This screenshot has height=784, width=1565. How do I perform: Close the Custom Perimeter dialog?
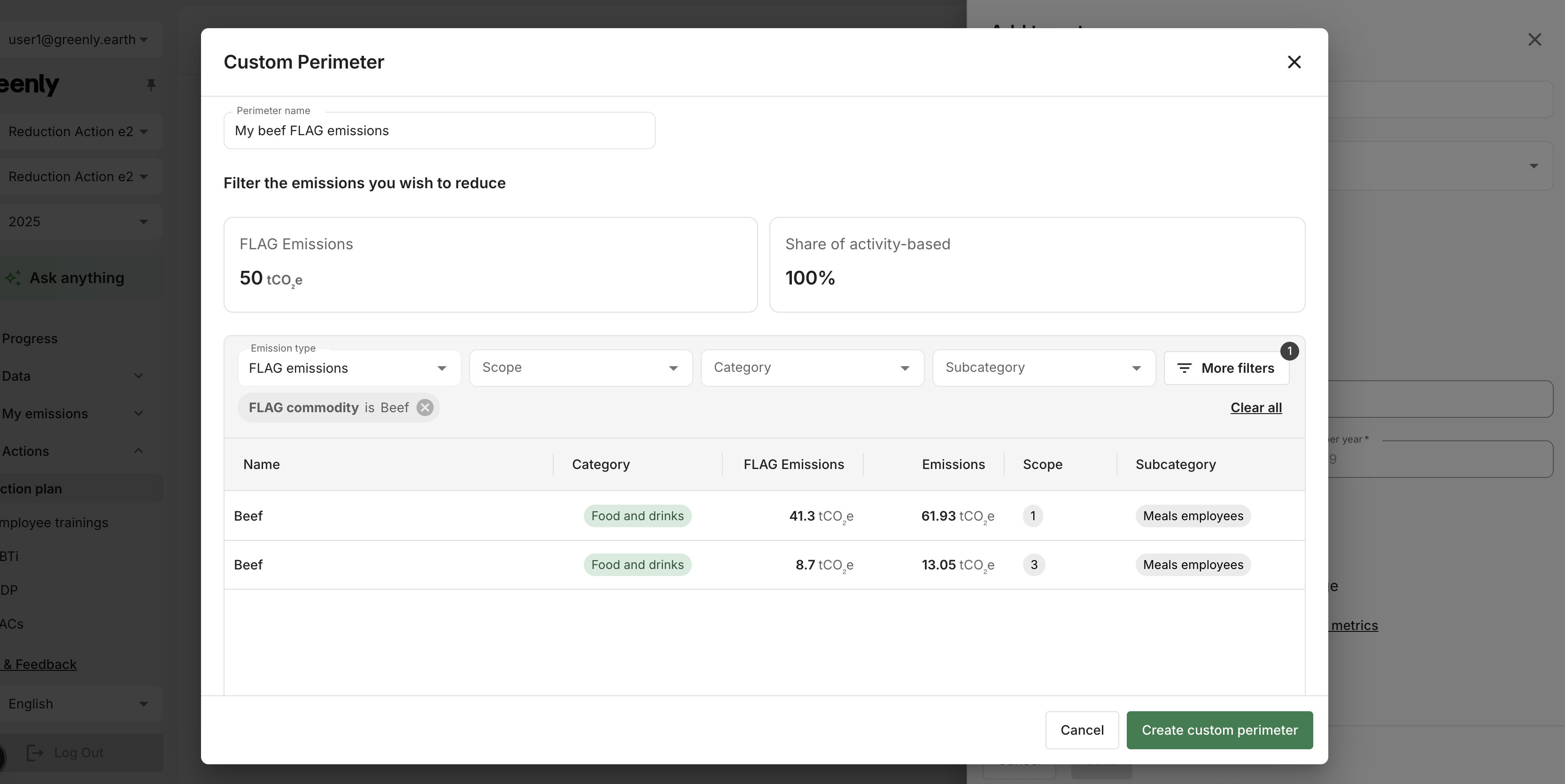pos(1294,62)
